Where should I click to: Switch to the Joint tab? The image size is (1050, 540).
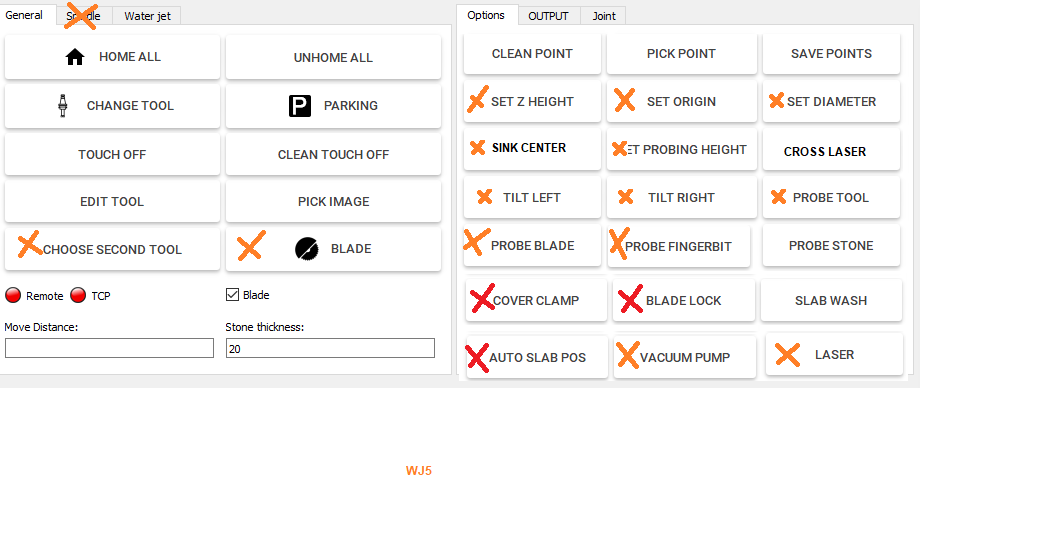604,16
